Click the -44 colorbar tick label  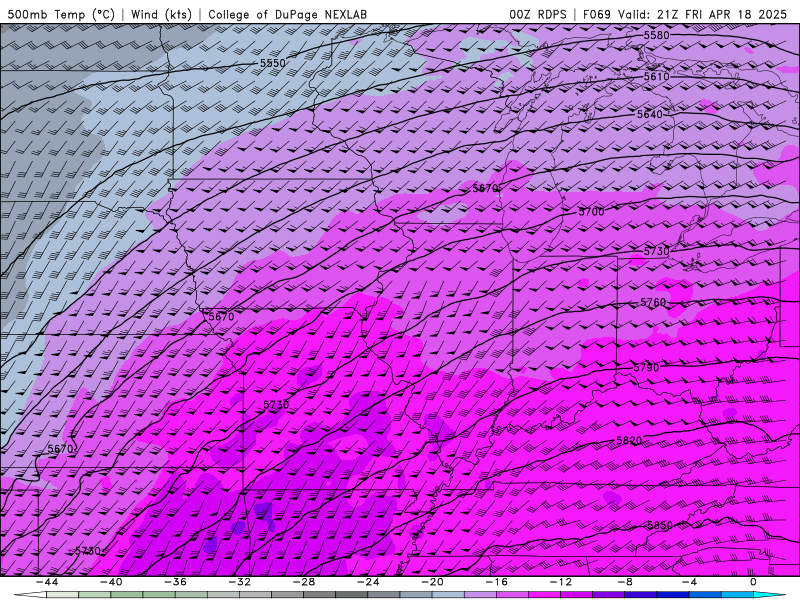pyautogui.click(x=46, y=582)
